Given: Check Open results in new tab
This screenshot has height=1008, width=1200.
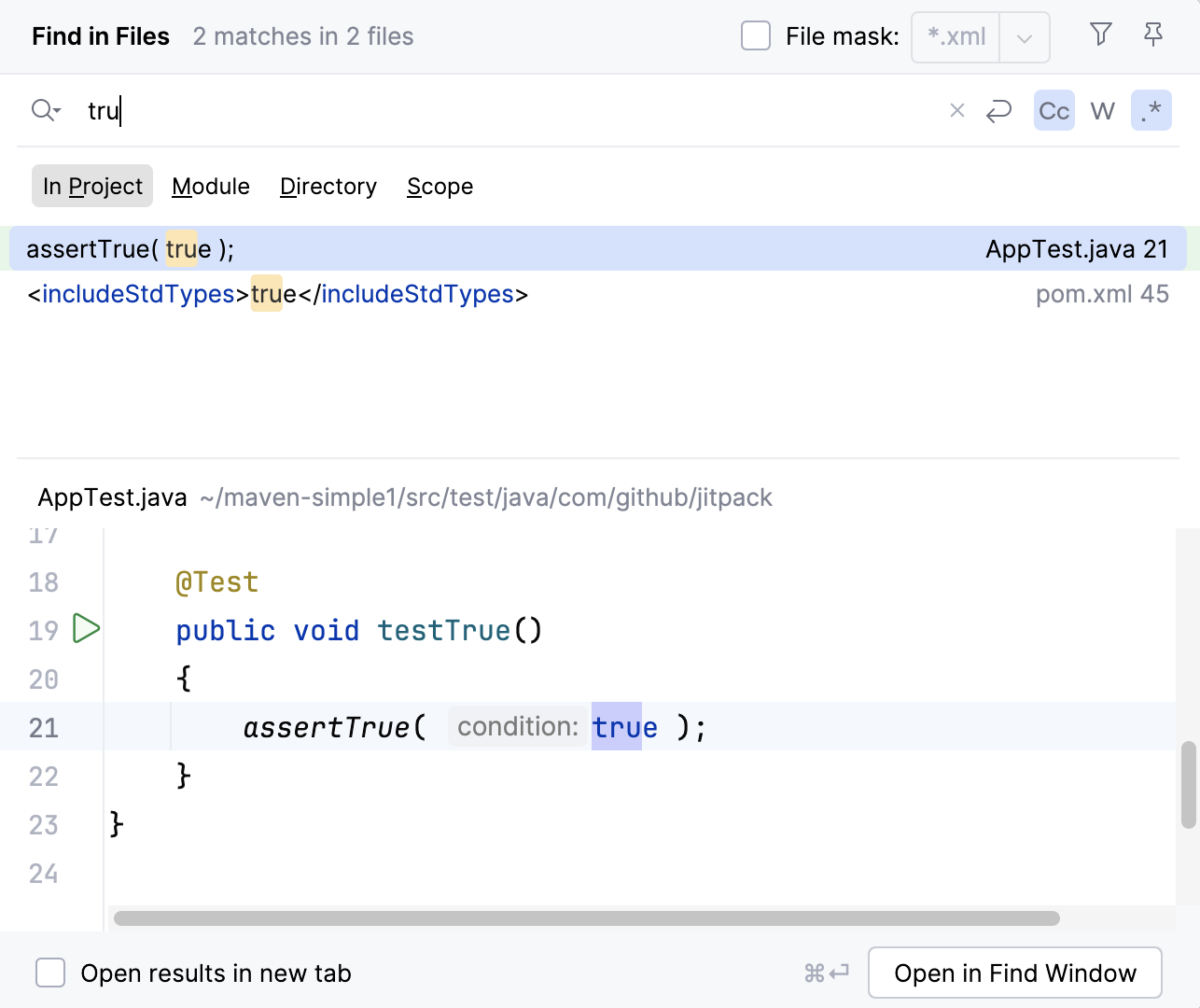Looking at the screenshot, I should [x=50, y=973].
